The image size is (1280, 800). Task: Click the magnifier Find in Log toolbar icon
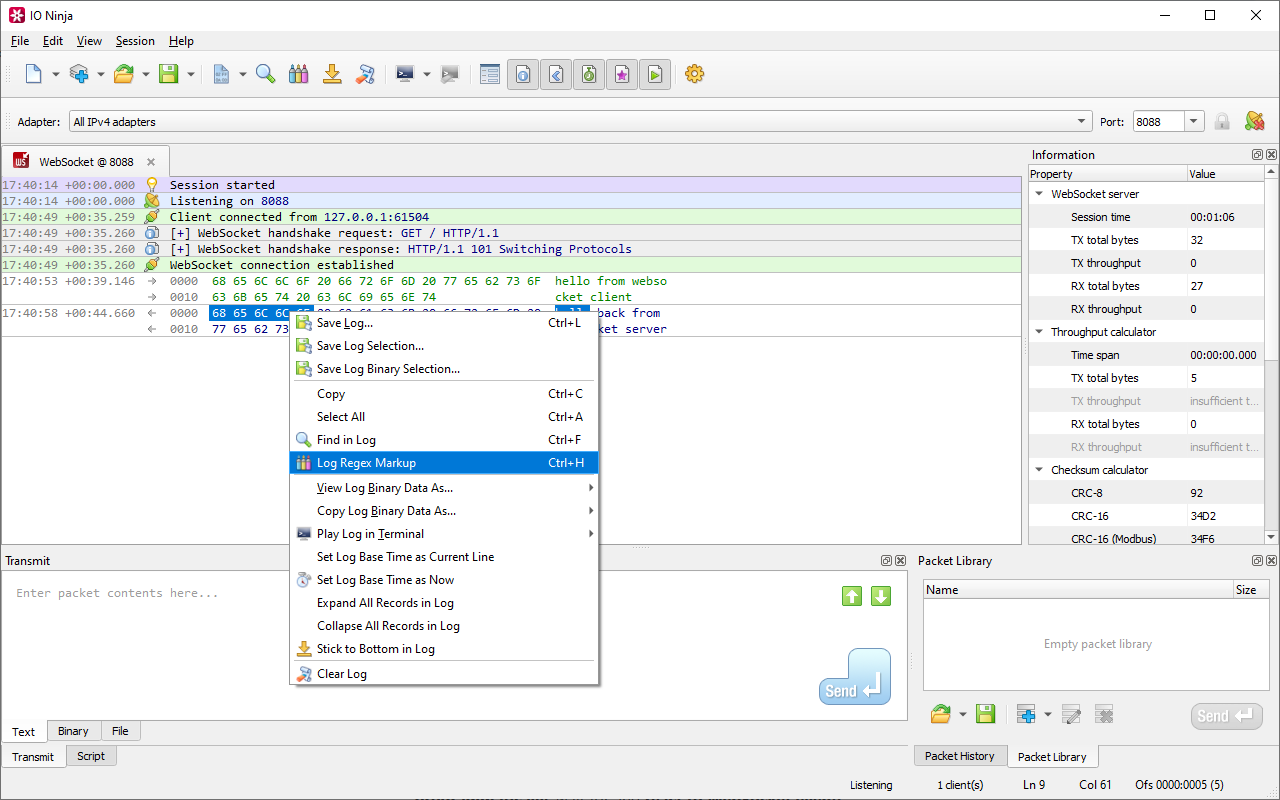(x=265, y=74)
